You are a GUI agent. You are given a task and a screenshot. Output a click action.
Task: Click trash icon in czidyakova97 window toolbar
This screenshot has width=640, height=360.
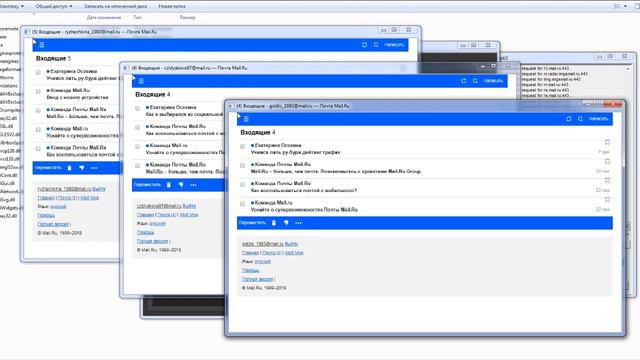(x=169, y=185)
